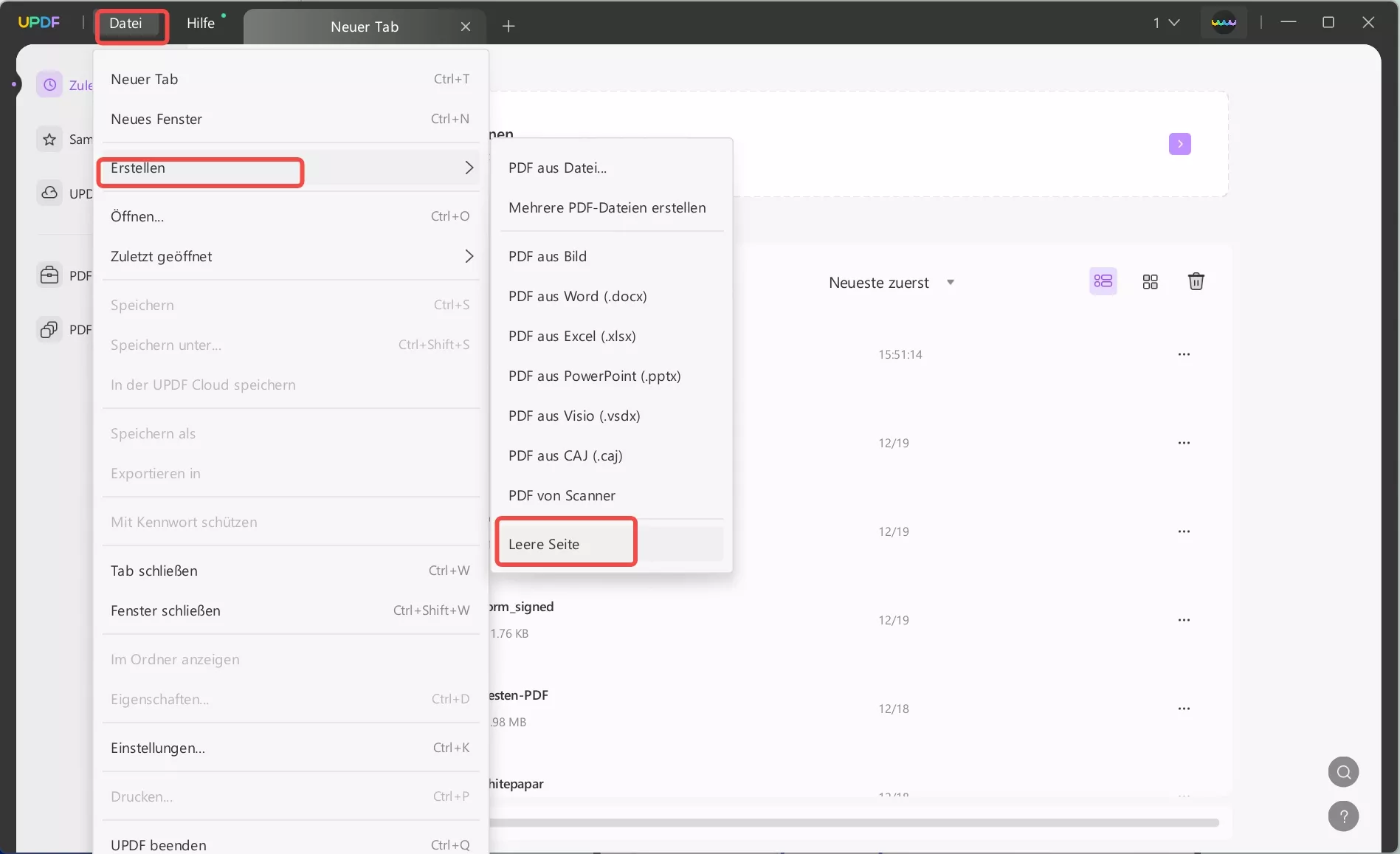1400x854 pixels.
Task: Click the 1.76 KB file size text
Action: 509,633
